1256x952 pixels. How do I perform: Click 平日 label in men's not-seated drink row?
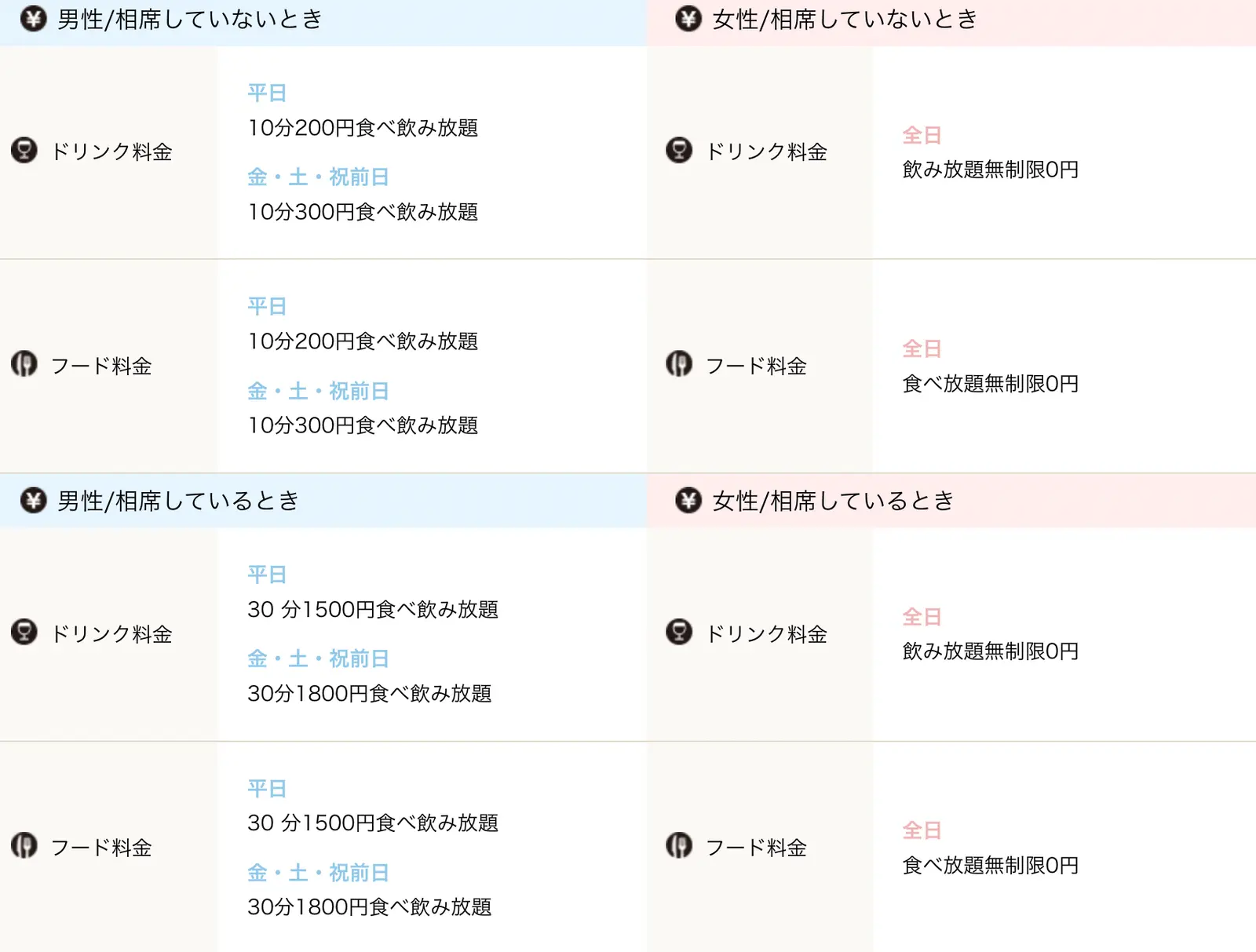(x=267, y=93)
